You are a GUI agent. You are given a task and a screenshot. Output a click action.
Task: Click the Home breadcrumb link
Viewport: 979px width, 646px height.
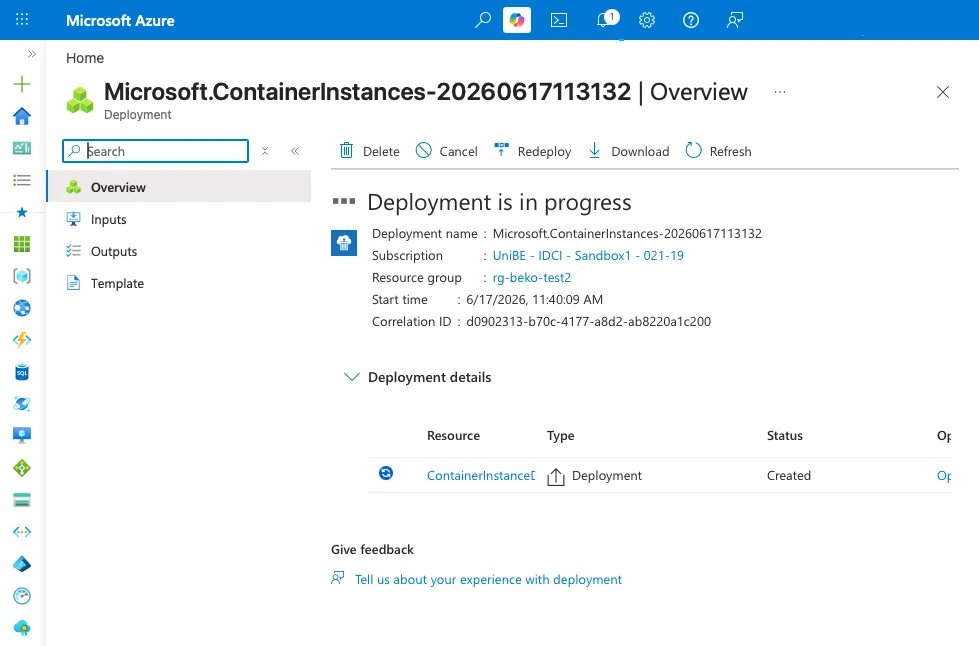(85, 58)
